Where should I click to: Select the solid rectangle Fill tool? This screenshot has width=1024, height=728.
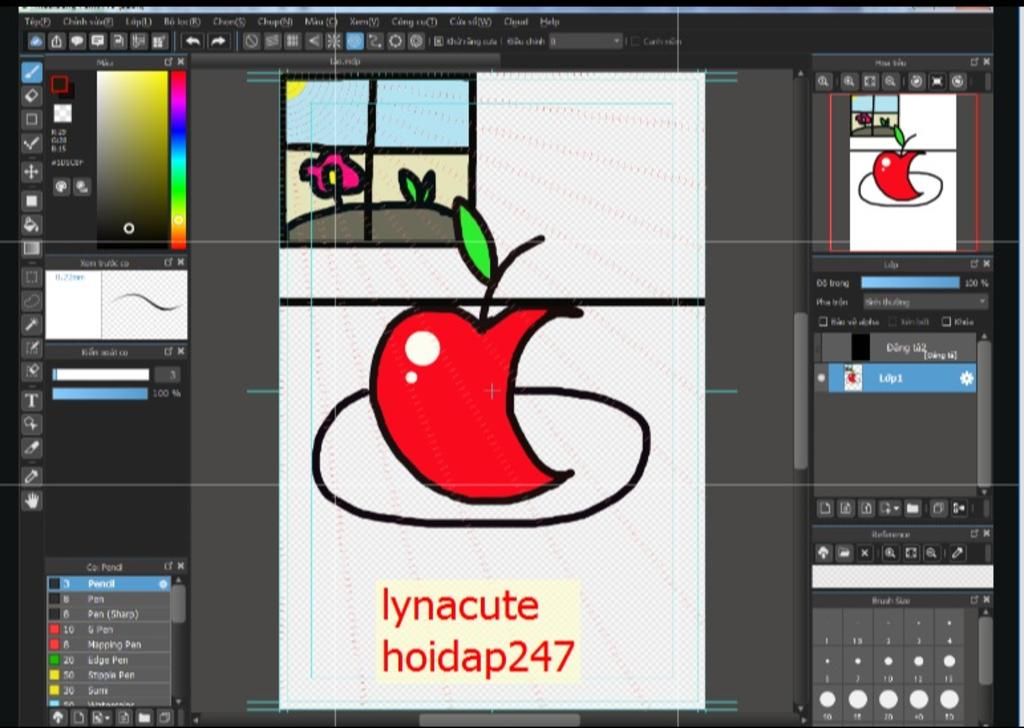pyautogui.click(x=31, y=200)
